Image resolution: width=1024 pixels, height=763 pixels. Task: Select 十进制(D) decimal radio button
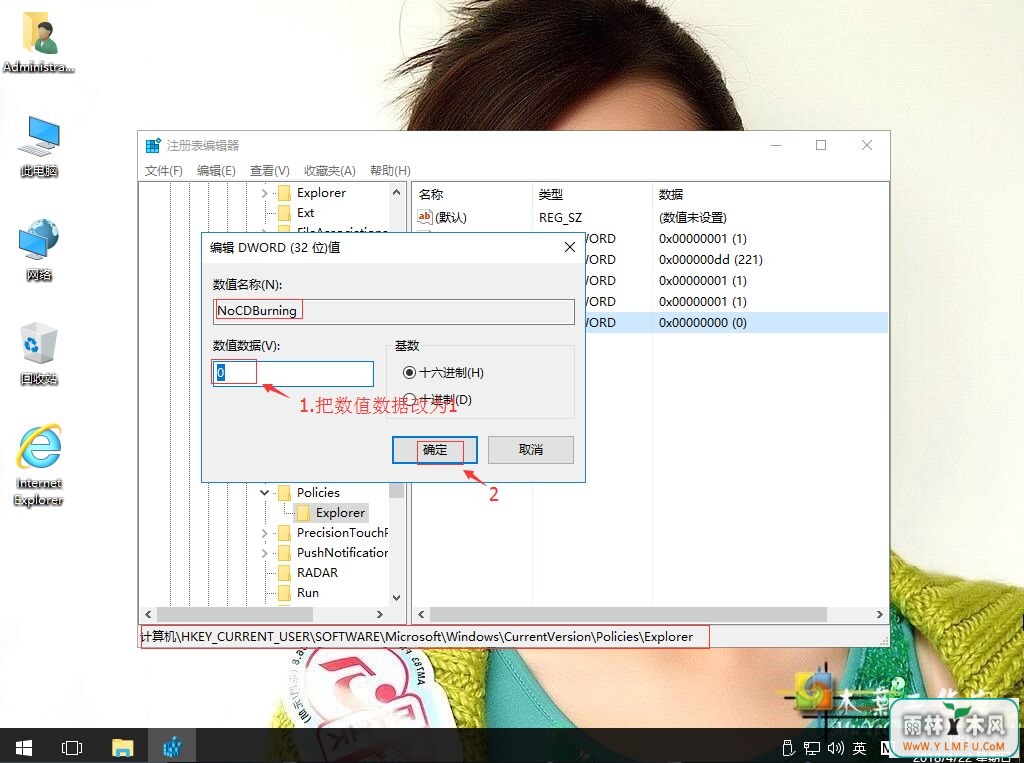409,398
